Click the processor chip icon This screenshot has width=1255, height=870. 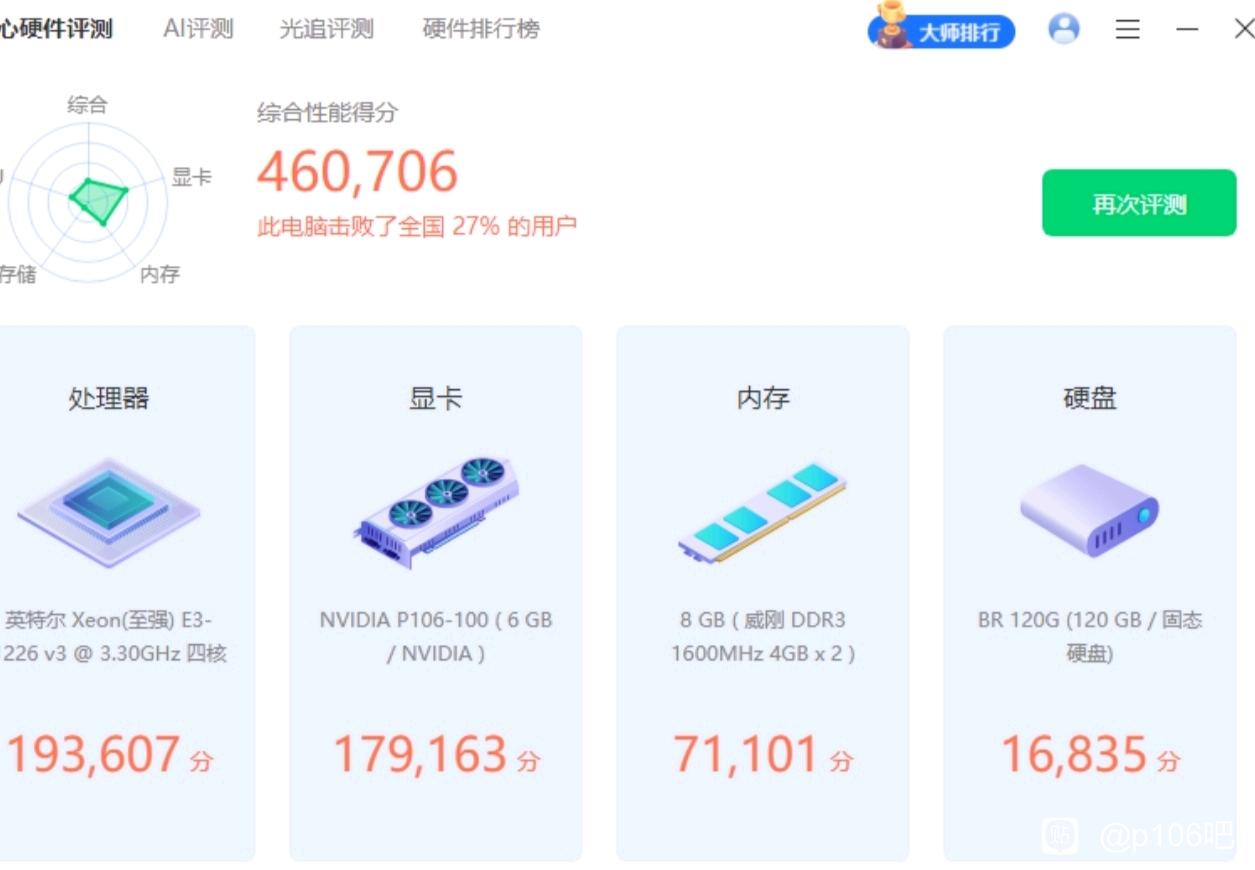[108, 513]
